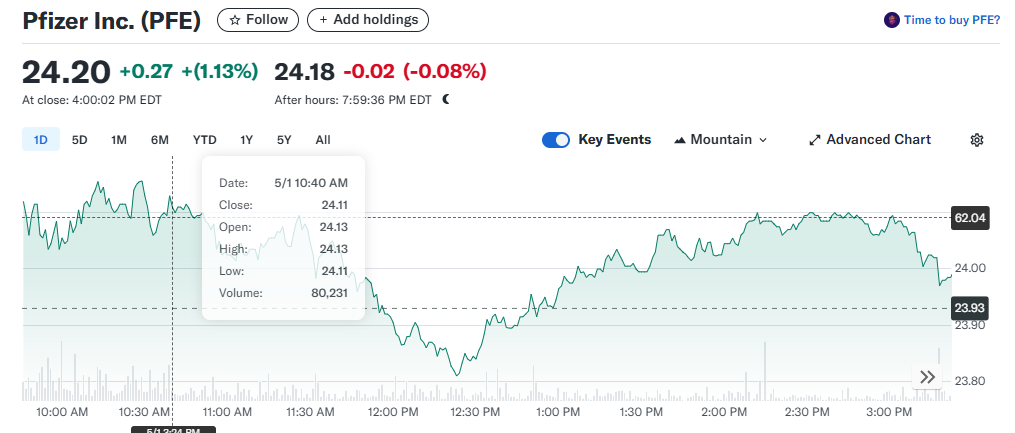Click the Add holdings button
The width and height of the screenshot is (1015, 433).
[x=368, y=20]
